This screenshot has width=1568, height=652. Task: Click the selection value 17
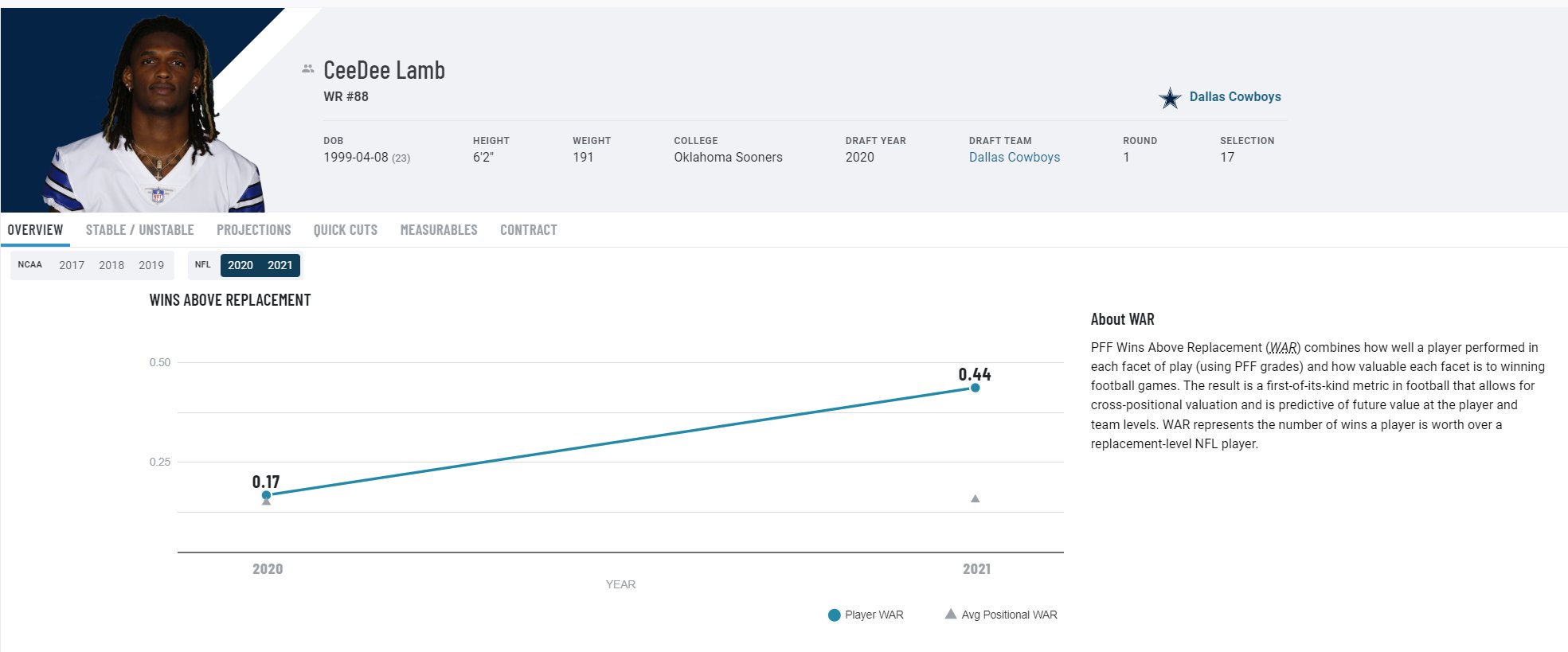tap(1226, 157)
